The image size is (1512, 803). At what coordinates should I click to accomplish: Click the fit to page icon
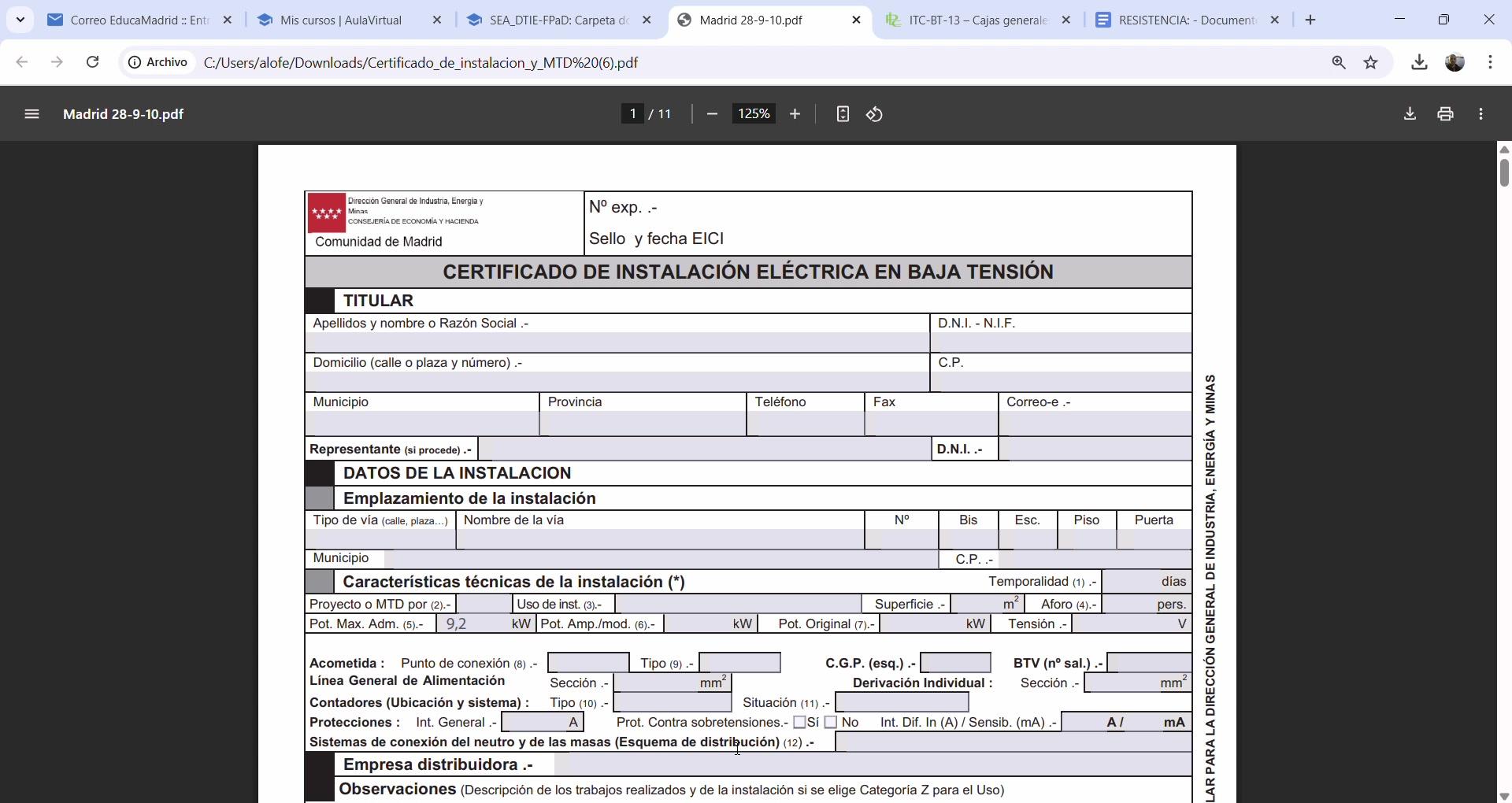click(x=843, y=114)
